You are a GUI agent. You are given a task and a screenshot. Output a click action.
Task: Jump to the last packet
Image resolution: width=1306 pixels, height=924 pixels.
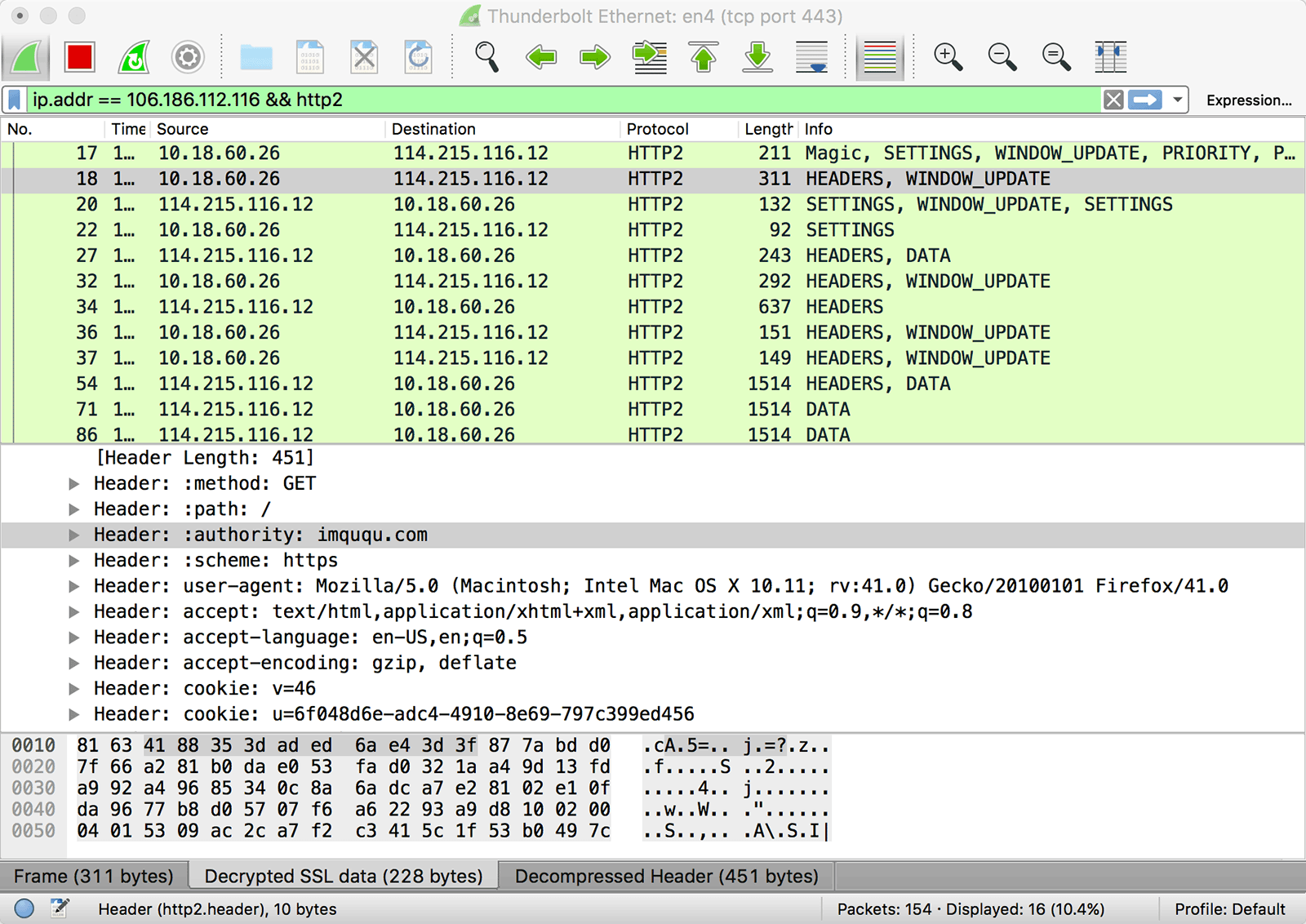pyautogui.click(x=757, y=58)
